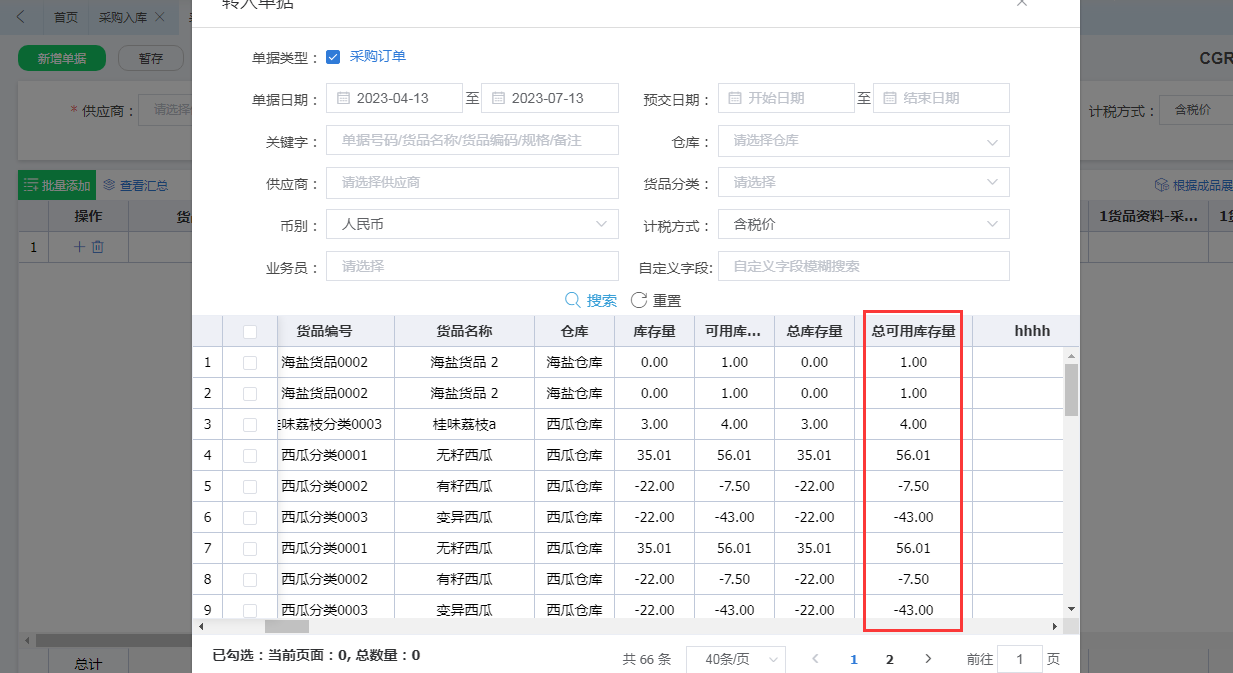Open the 仓库 warehouse dropdown

[x=863, y=141]
